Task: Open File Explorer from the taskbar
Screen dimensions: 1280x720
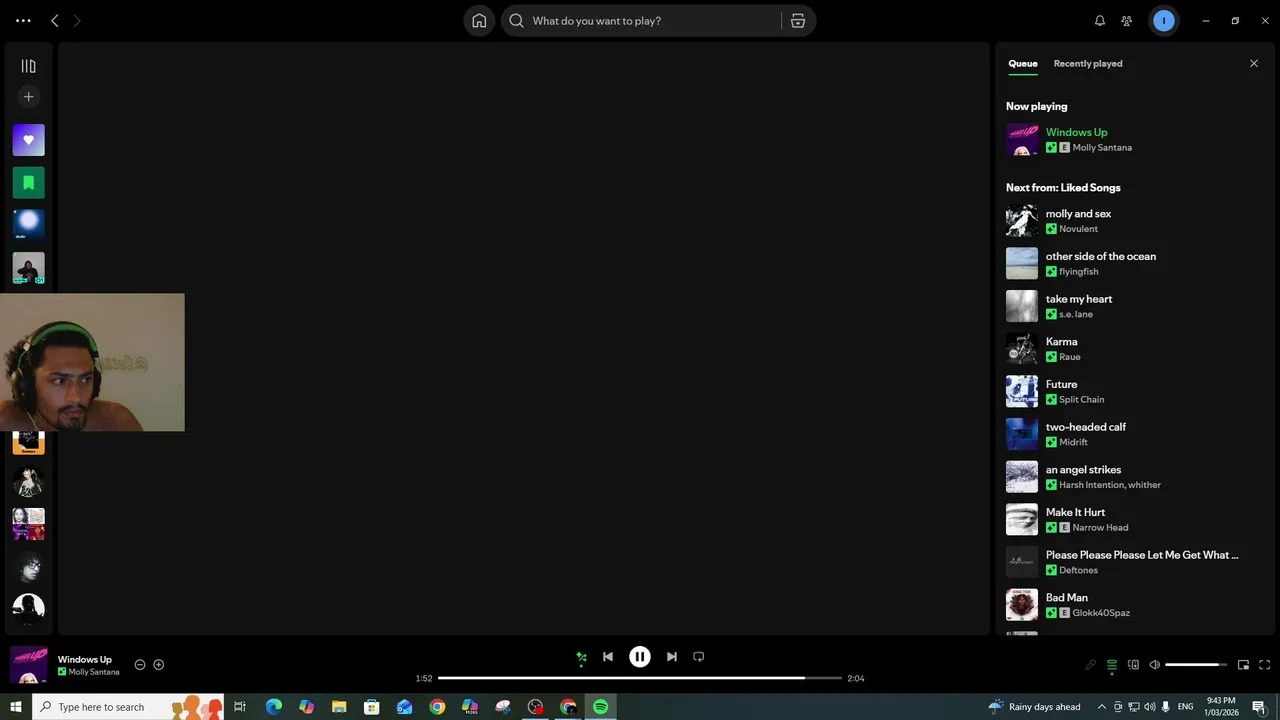Action: (339, 707)
